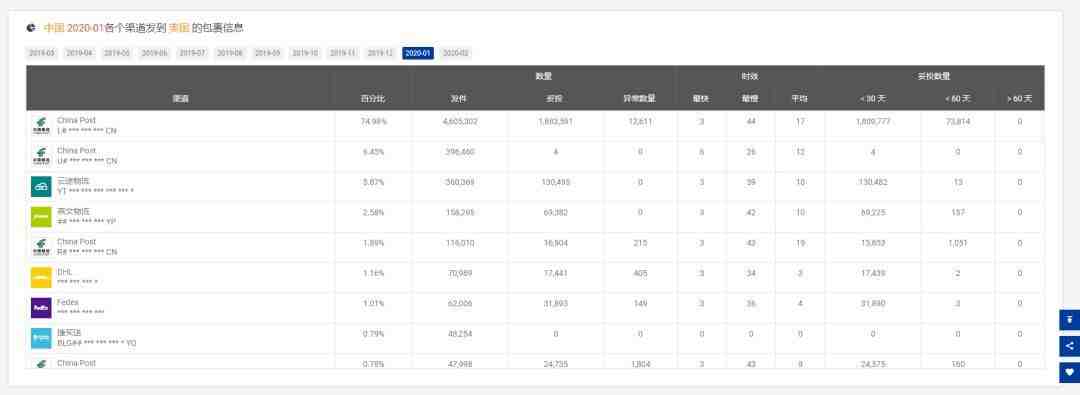Click the 异常数量 column header

(640, 99)
